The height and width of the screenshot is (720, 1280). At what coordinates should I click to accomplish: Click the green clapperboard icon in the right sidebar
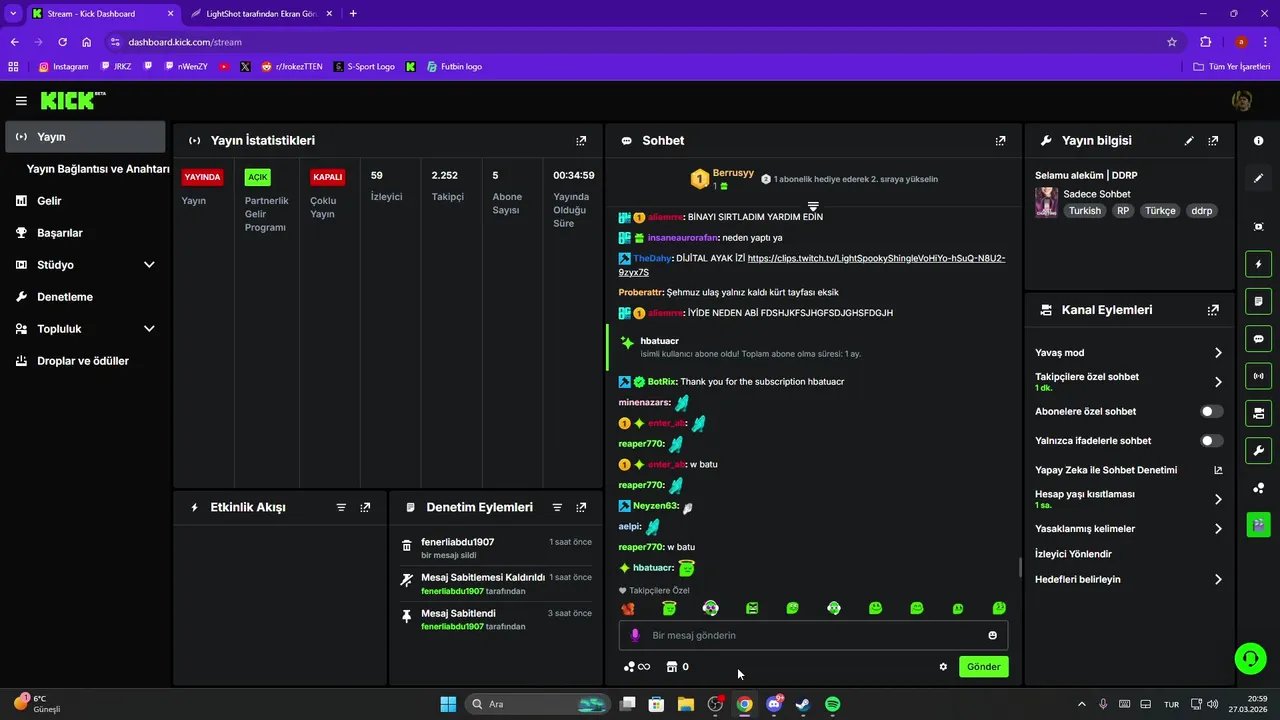pyautogui.click(x=1258, y=524)
